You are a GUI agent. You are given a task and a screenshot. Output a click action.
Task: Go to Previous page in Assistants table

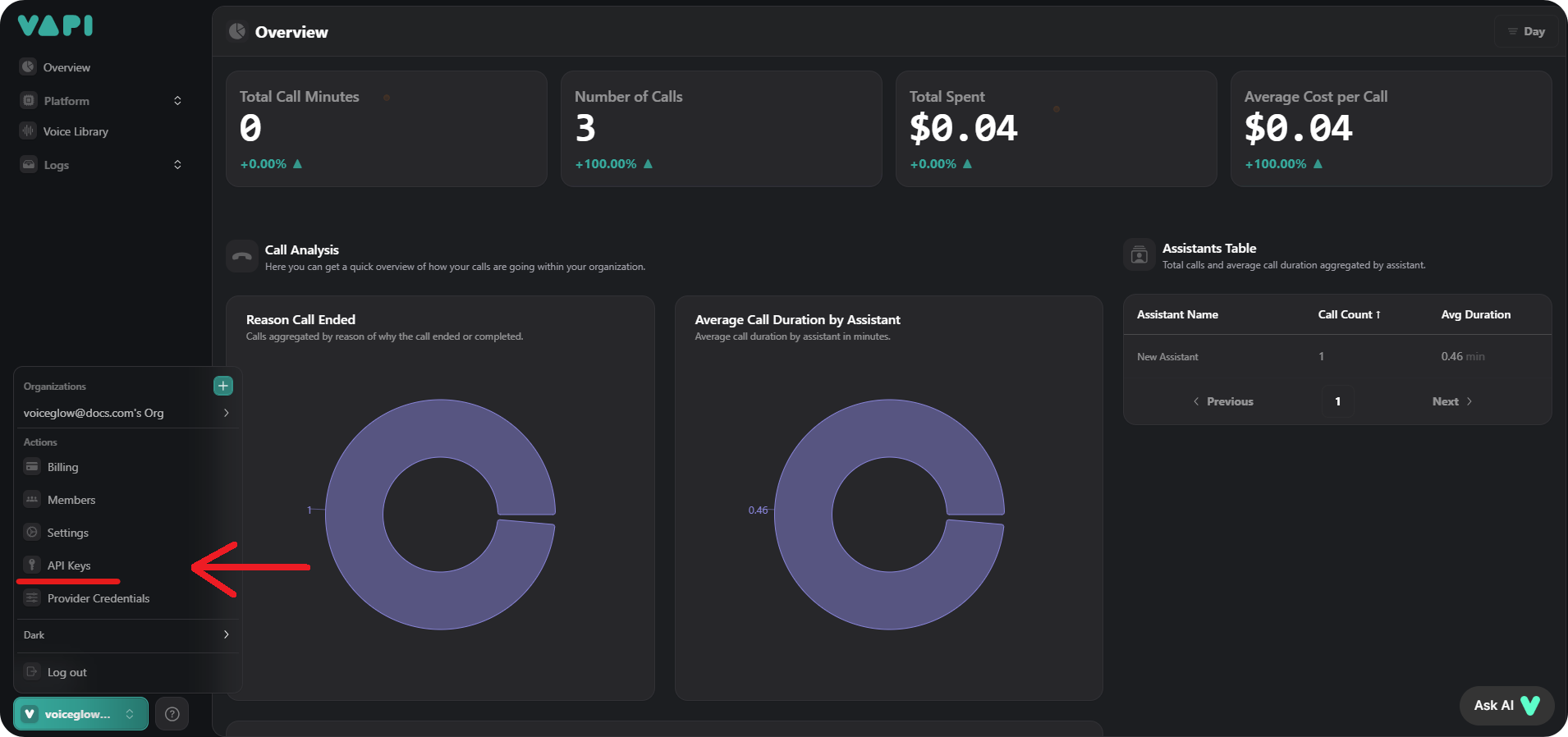[1223, 401]
